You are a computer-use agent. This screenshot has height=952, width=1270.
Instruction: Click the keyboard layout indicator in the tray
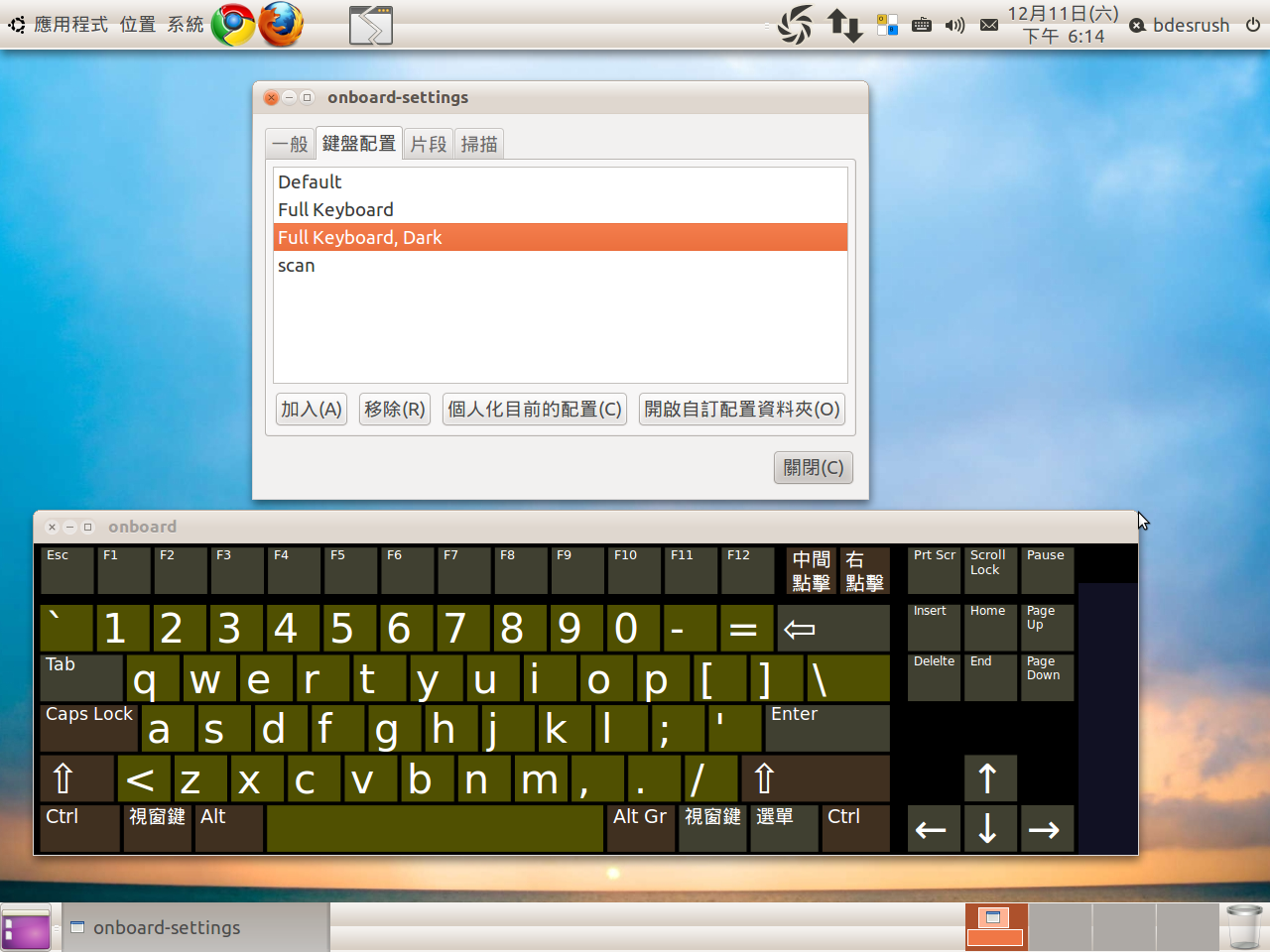click(x=886, y=25)
